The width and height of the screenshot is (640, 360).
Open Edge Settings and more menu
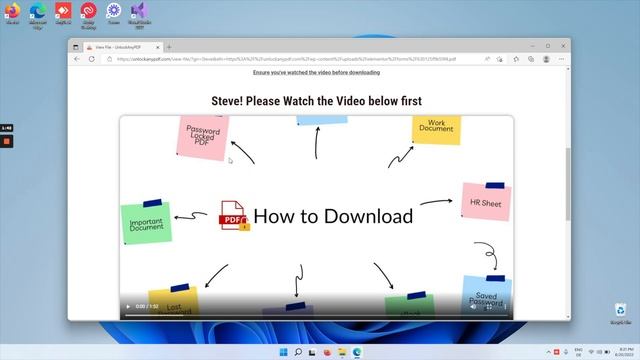561,59
